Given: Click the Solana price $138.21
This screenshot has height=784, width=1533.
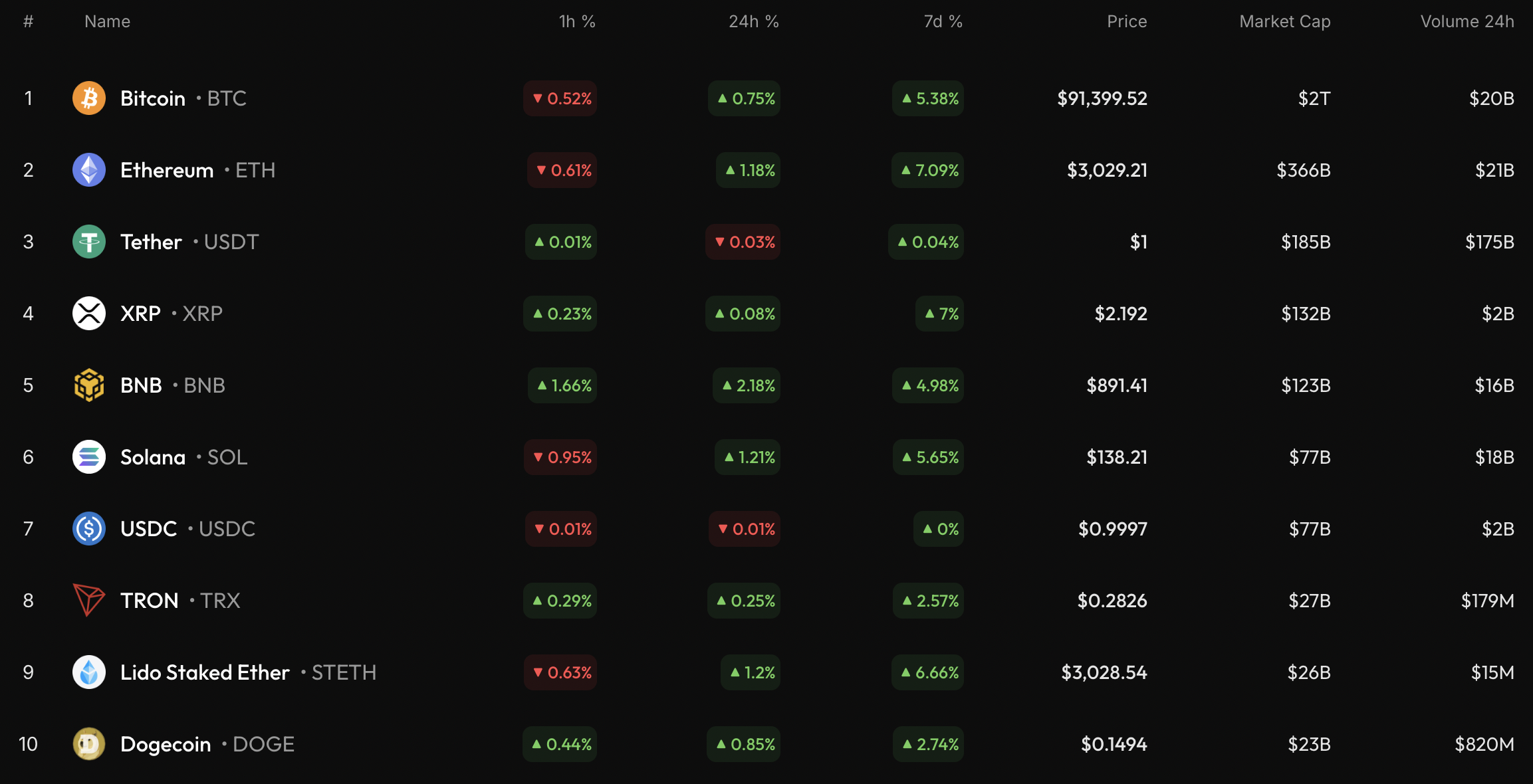Looking at the screenshot, I should pos(1117,457).
